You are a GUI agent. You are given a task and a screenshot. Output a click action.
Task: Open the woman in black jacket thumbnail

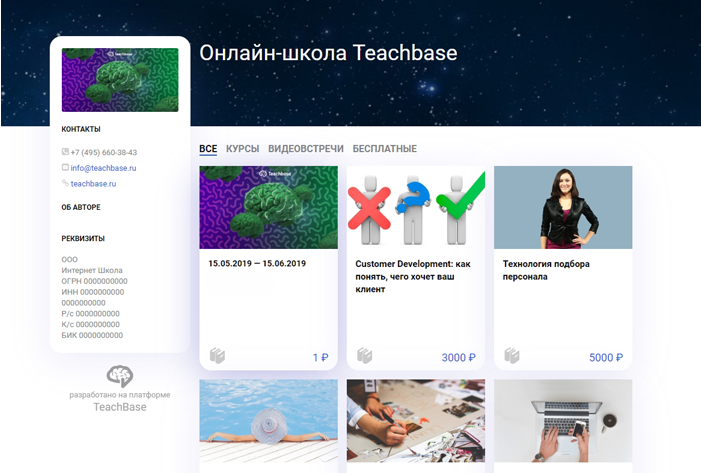[x=563, y=207]
